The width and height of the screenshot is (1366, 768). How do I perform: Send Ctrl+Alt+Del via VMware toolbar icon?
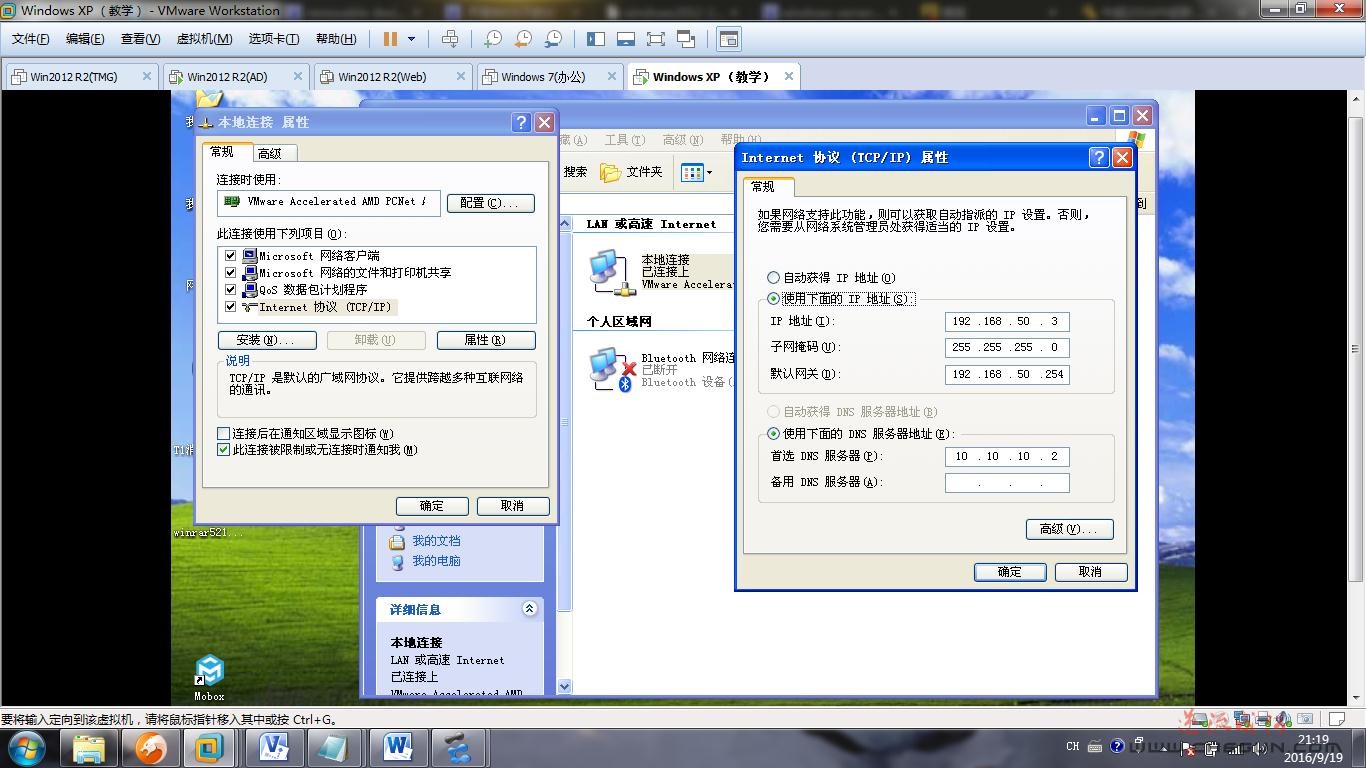[x=450, y=39]
